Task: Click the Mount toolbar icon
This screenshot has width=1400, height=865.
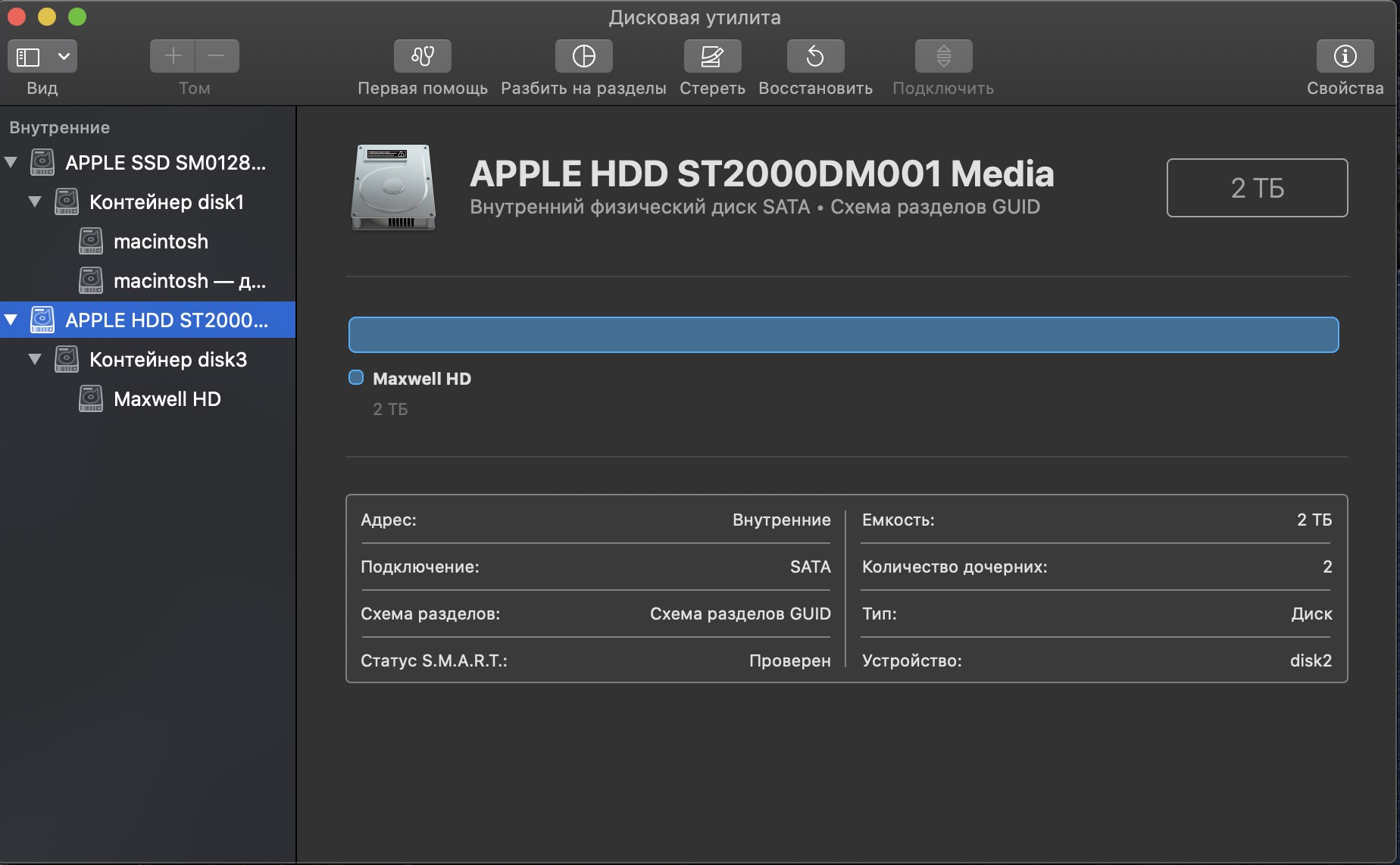Action: point(943,56)
